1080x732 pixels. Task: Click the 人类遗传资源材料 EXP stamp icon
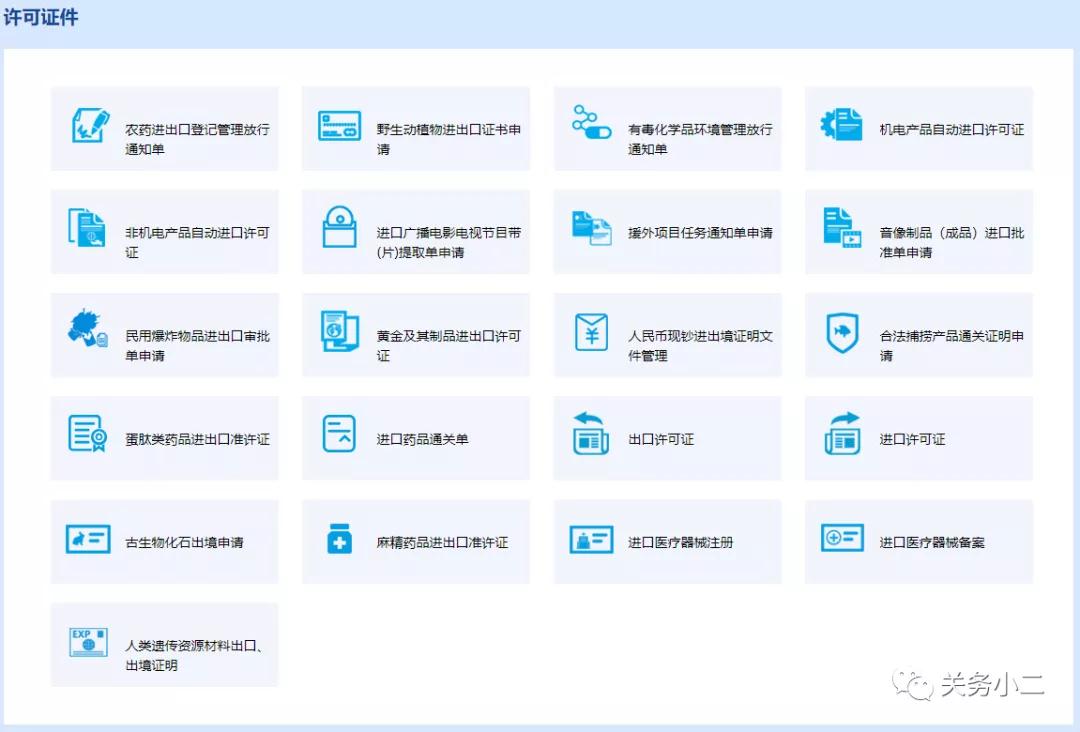(87, 643)
